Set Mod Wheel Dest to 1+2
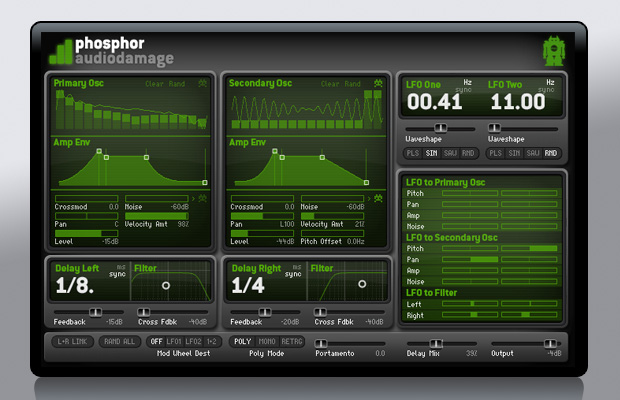 (x=212, y=342)
